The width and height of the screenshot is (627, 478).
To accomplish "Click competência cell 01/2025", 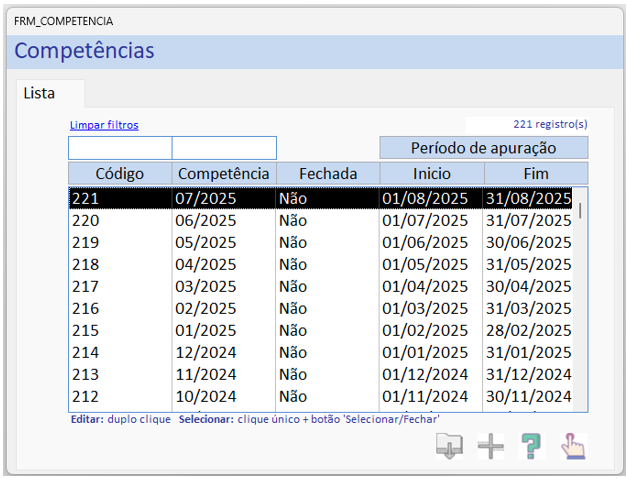I will 206,330.
